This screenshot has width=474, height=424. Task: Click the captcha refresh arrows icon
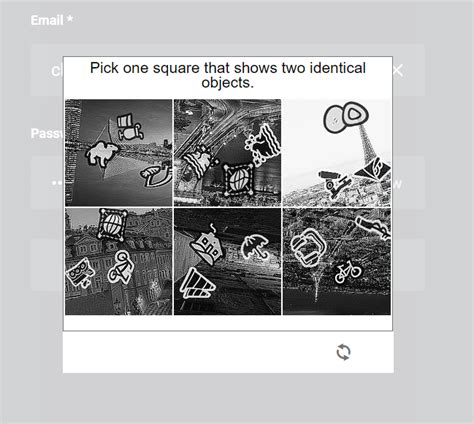point(343,352)
